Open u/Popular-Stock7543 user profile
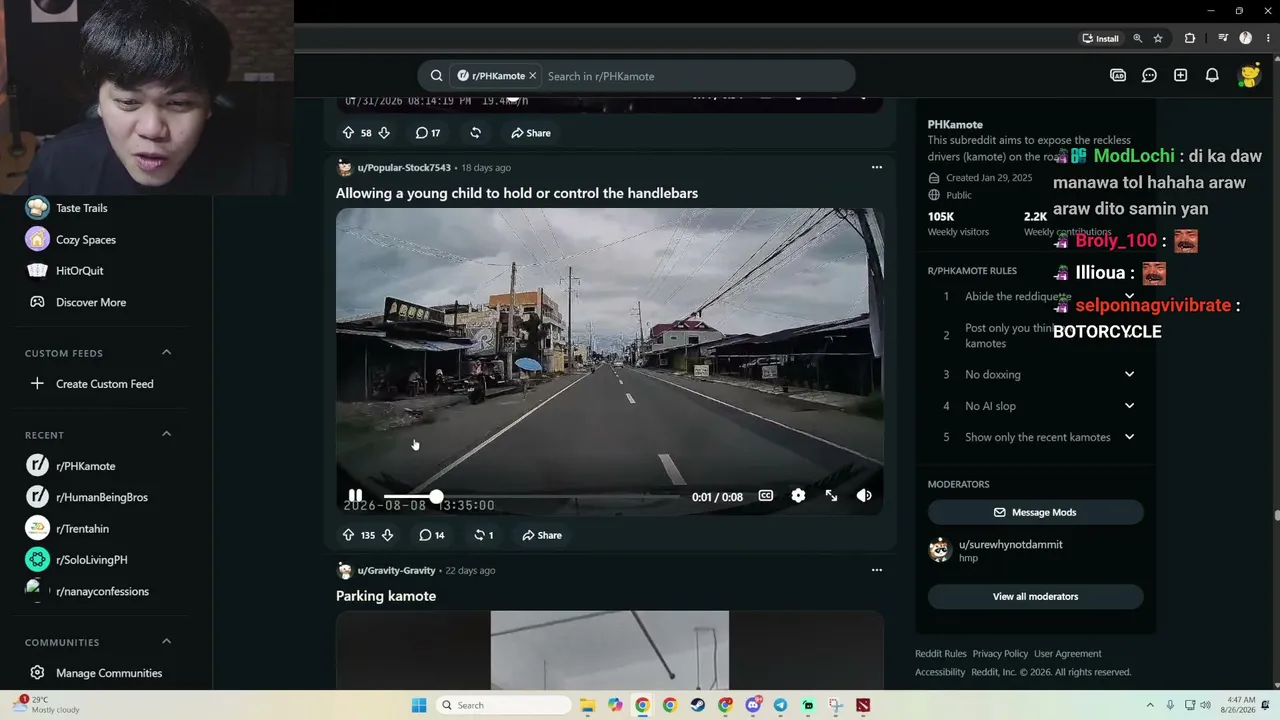Viewport: 1280px width, 720px height. (x=404, y=168)
